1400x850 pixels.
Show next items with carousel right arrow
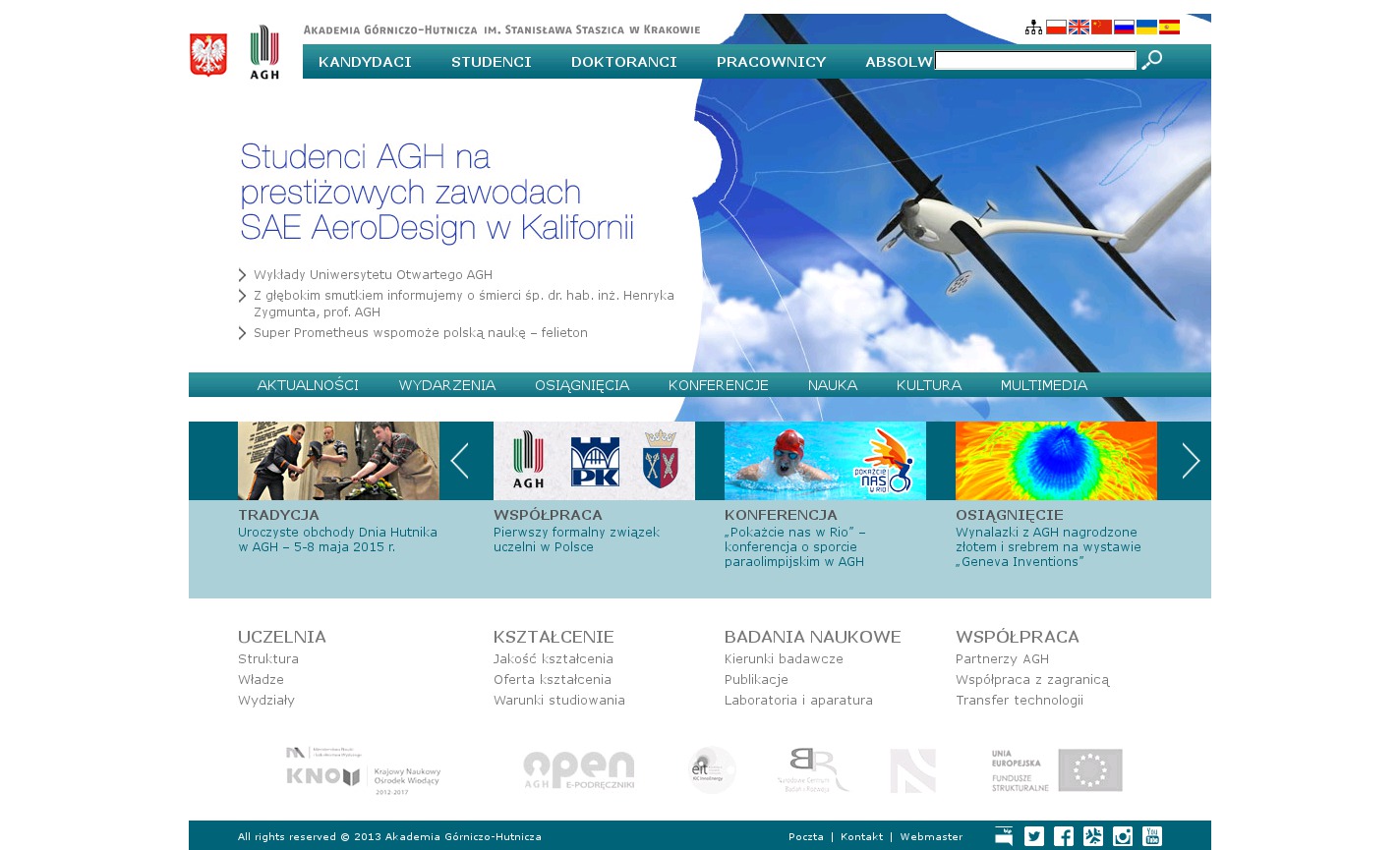point(1191,461)
